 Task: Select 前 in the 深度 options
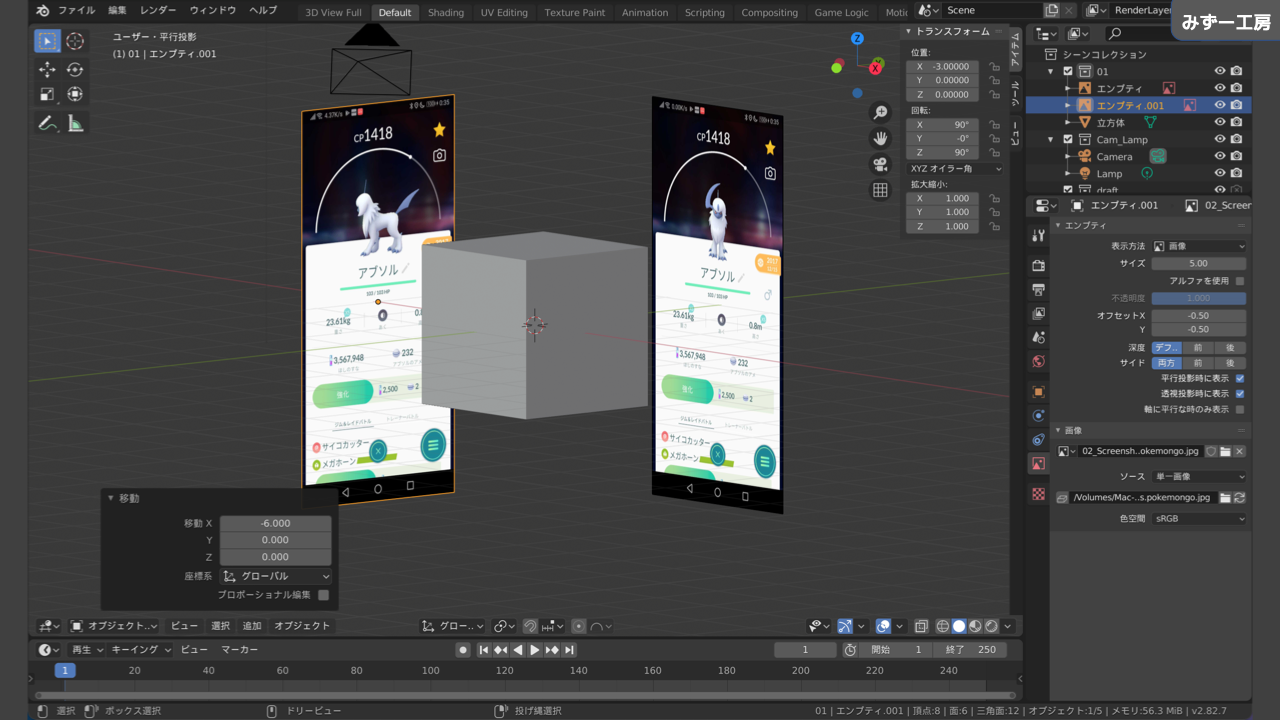tap(1198, 348)
